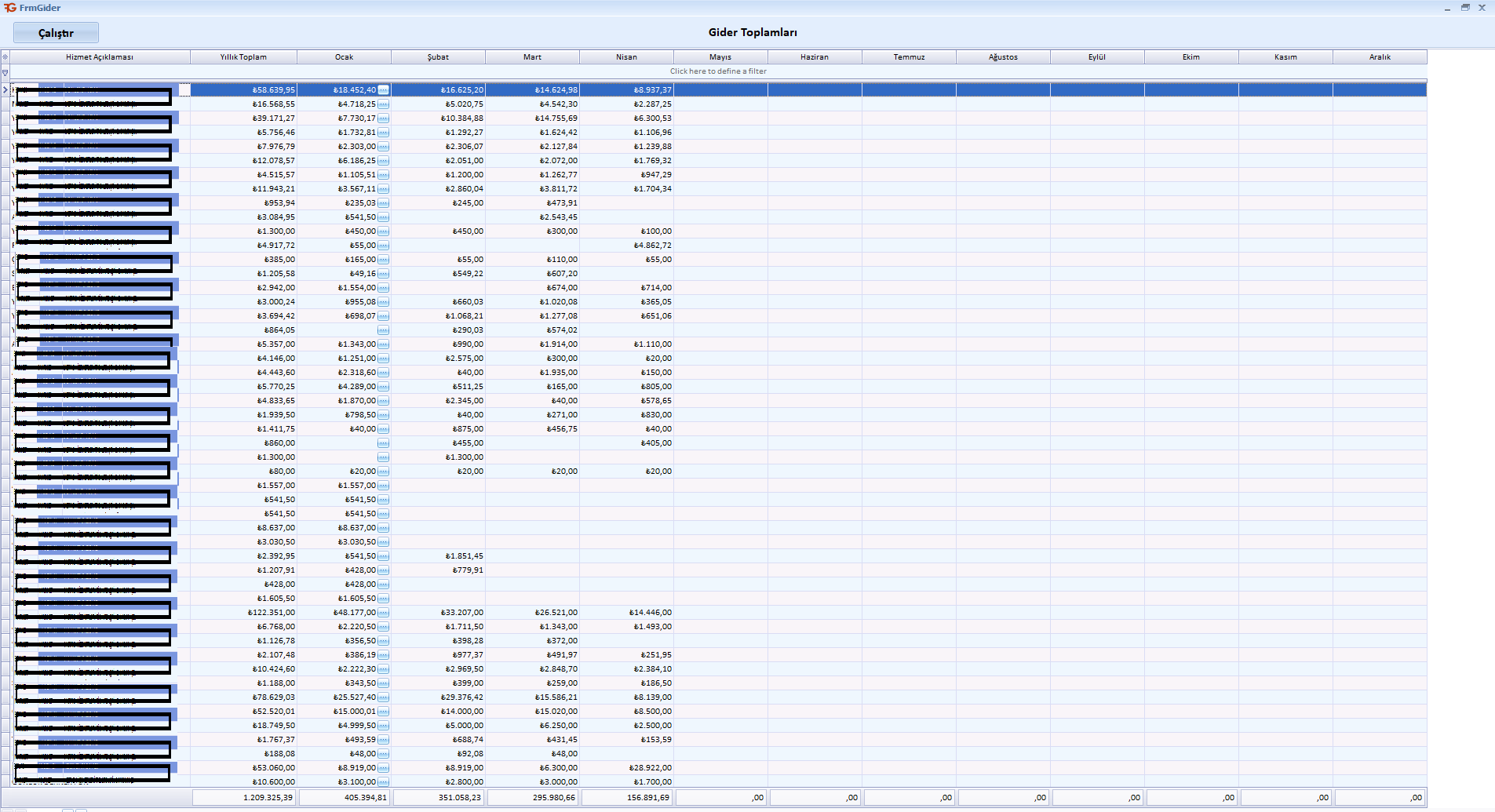Open ellipsis button beside Ocak ₺48.177,00
Image resolution: width=1495 pixels, height=812 pixels.
[383, 613]
